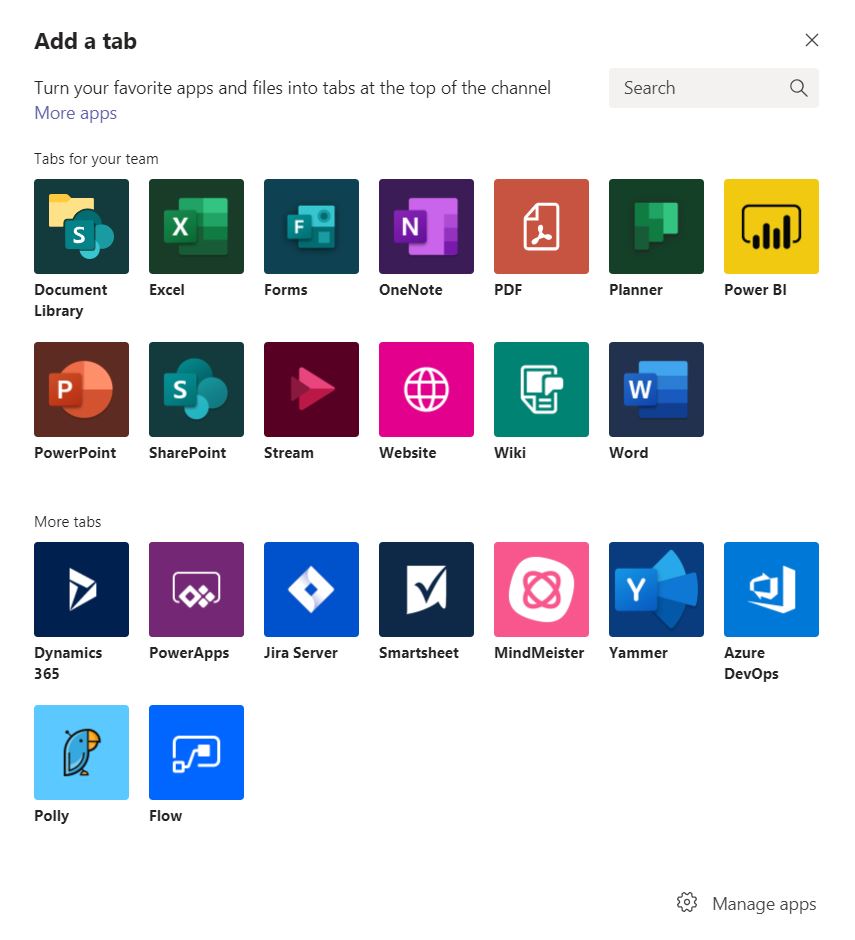Viewport: 855px width, 940px height.
Task: Select the Excel app tile
Action: [197, 227]
